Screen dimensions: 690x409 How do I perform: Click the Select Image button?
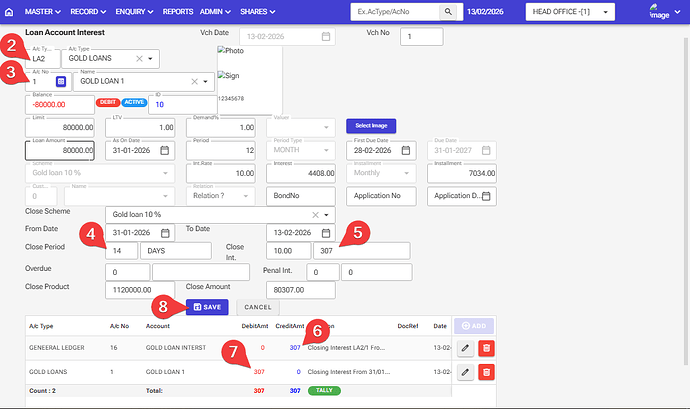[372, 126]
